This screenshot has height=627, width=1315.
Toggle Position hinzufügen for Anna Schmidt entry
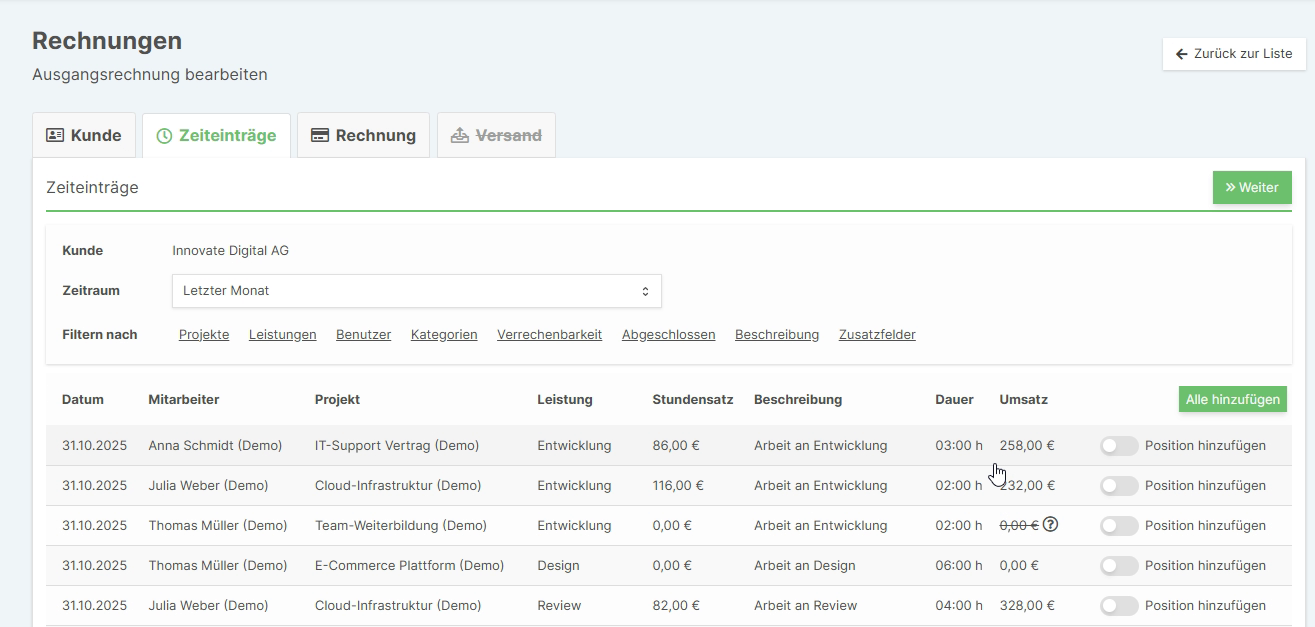(1119, 446)
